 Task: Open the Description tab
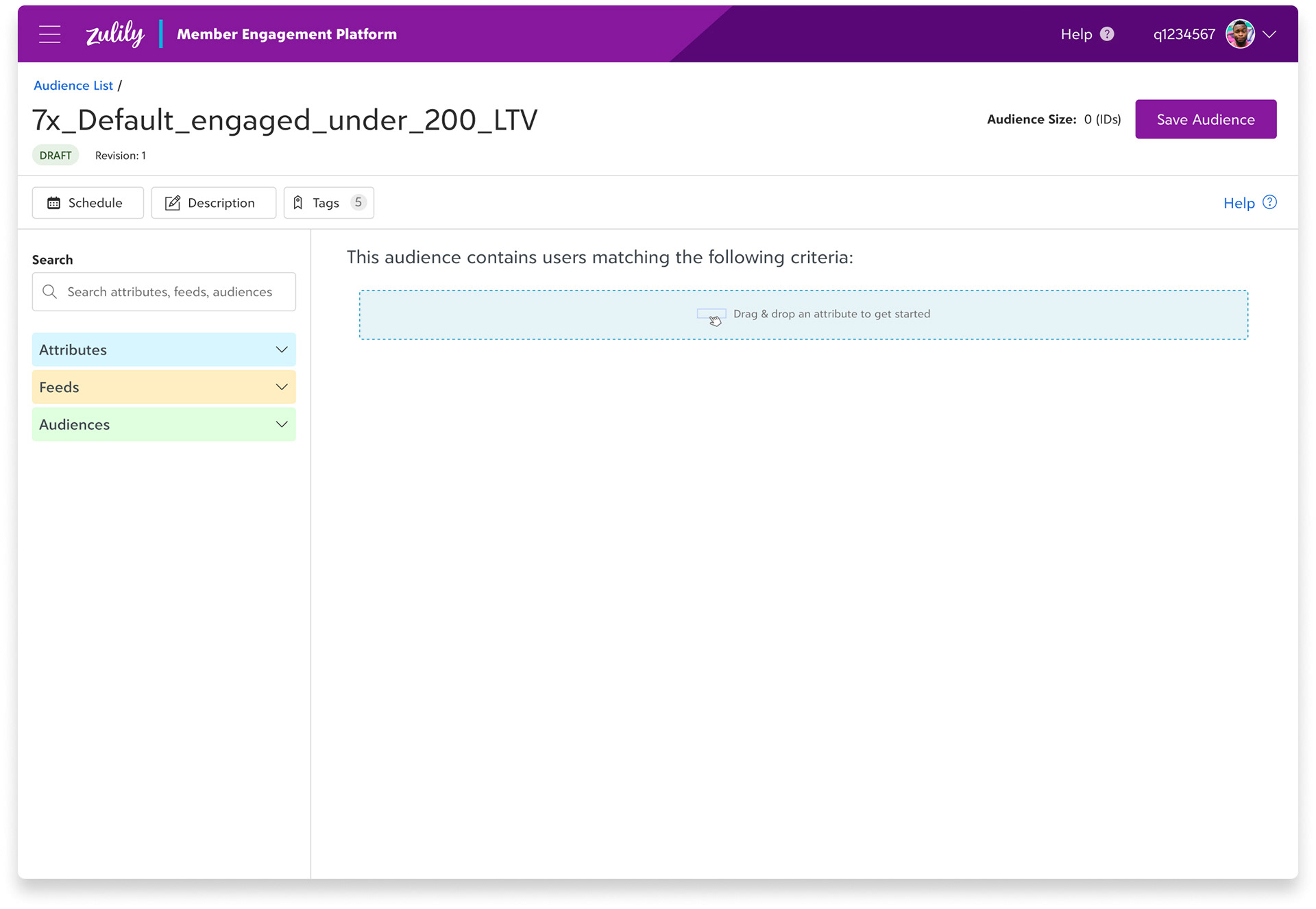(213, 203)
